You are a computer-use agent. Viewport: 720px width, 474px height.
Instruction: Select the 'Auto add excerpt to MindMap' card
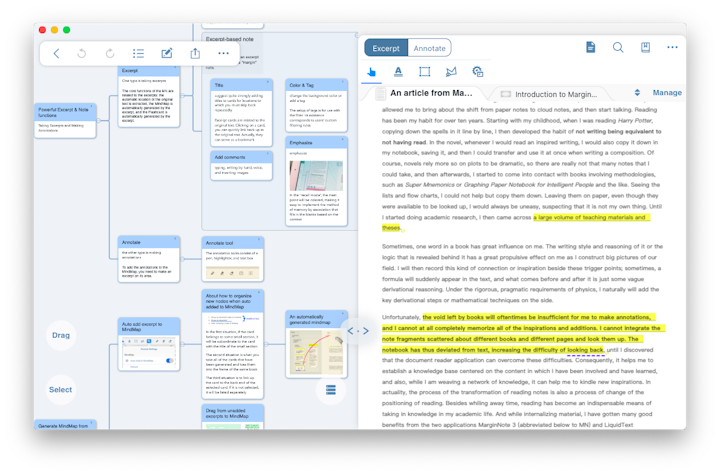pyautogui.click(x=148, y=344)
